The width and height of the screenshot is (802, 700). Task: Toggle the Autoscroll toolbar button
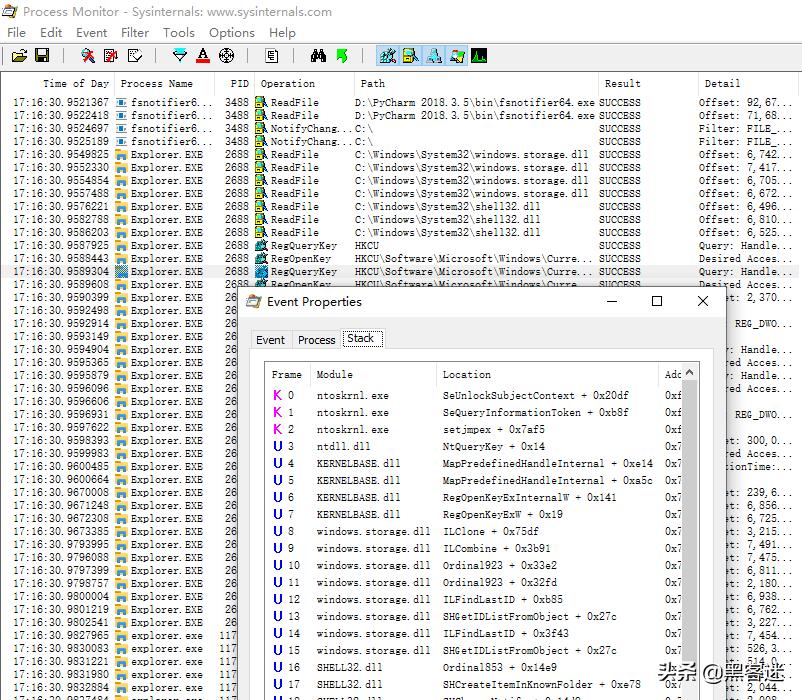[111, 56]
